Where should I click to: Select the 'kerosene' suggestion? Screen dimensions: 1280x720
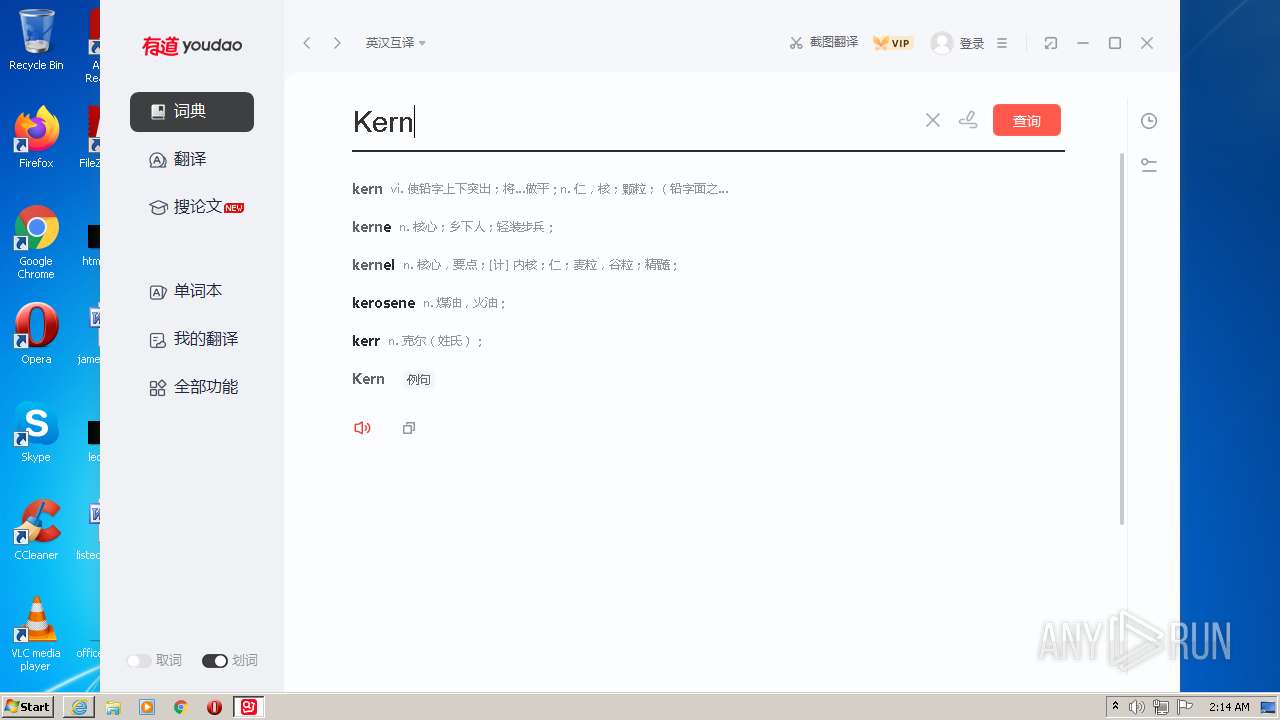(x=430, y=303)
